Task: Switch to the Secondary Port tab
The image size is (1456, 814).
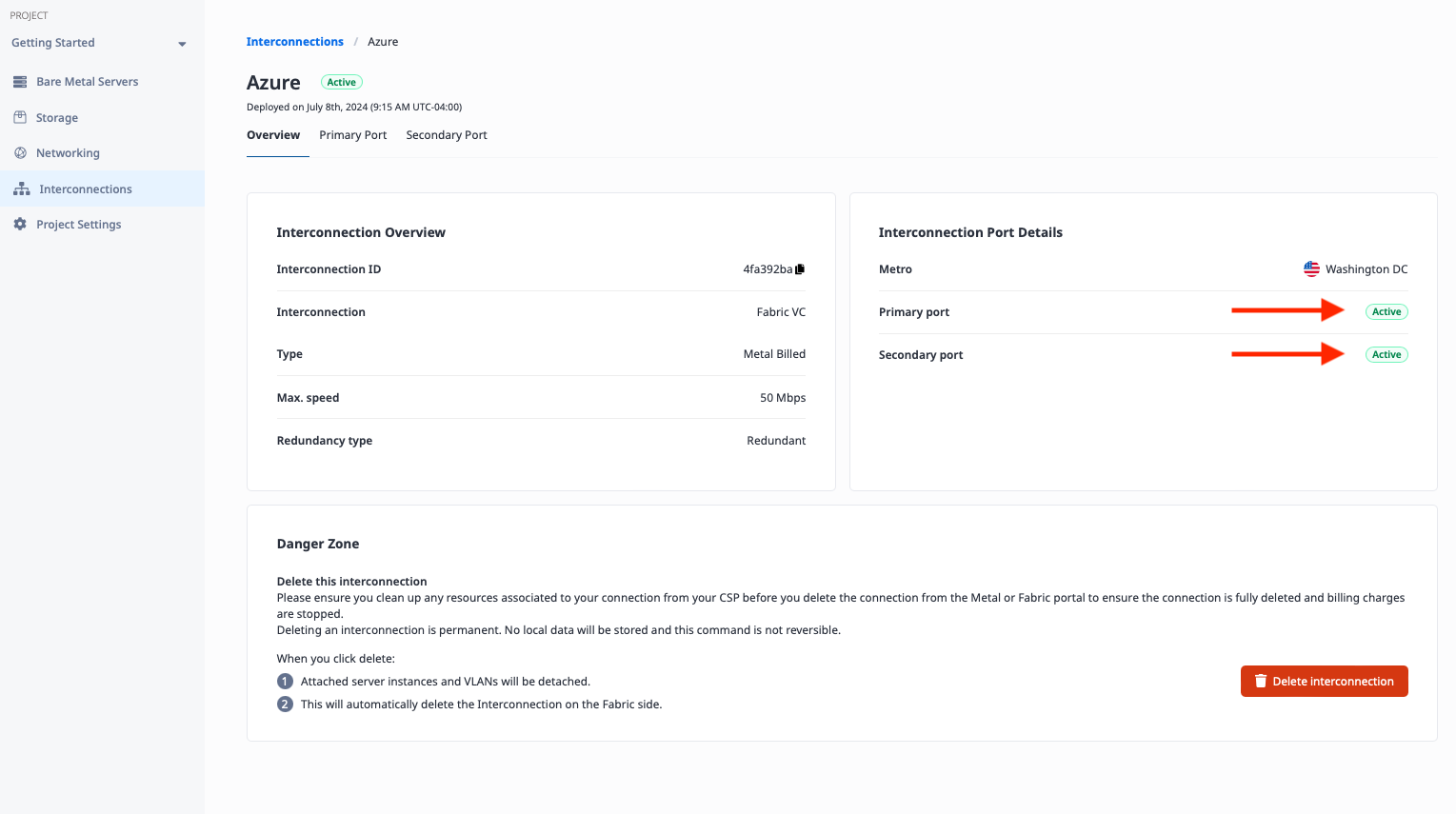Action: pos(447,135)
